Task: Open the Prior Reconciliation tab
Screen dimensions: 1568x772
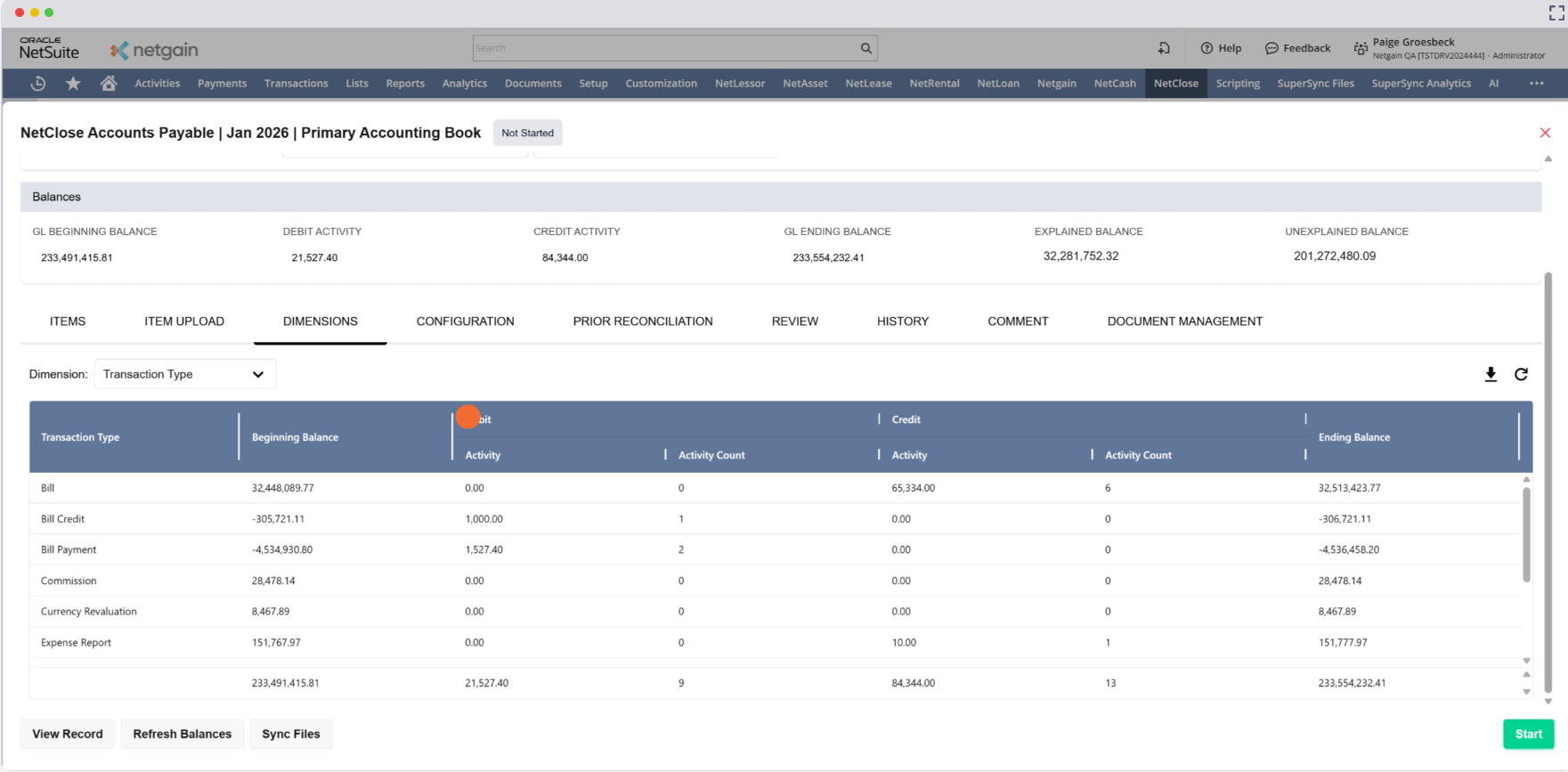Action: 642,321
